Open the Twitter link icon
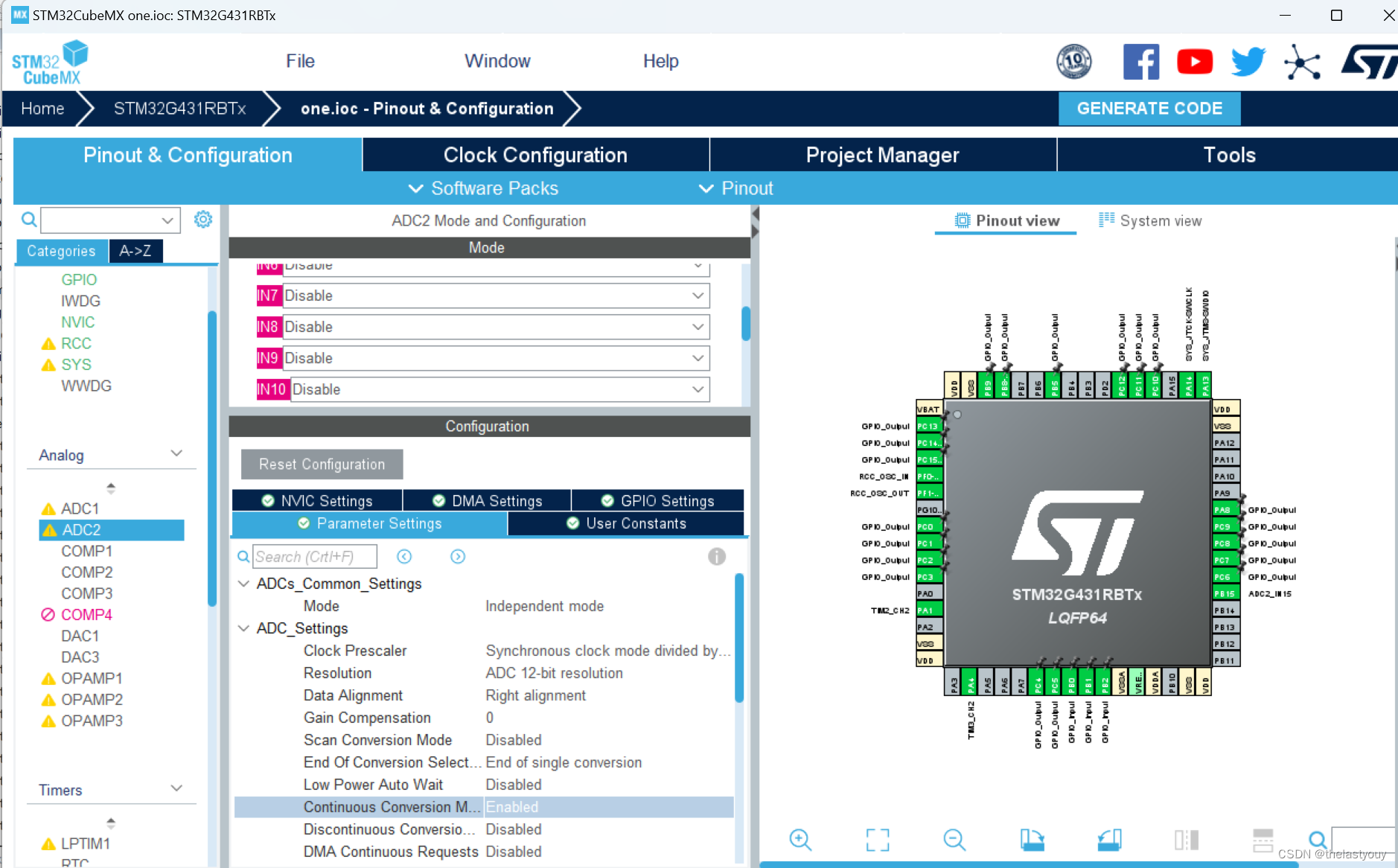The height and width of the screenshot is (868, 1398). click(1247, 62)
